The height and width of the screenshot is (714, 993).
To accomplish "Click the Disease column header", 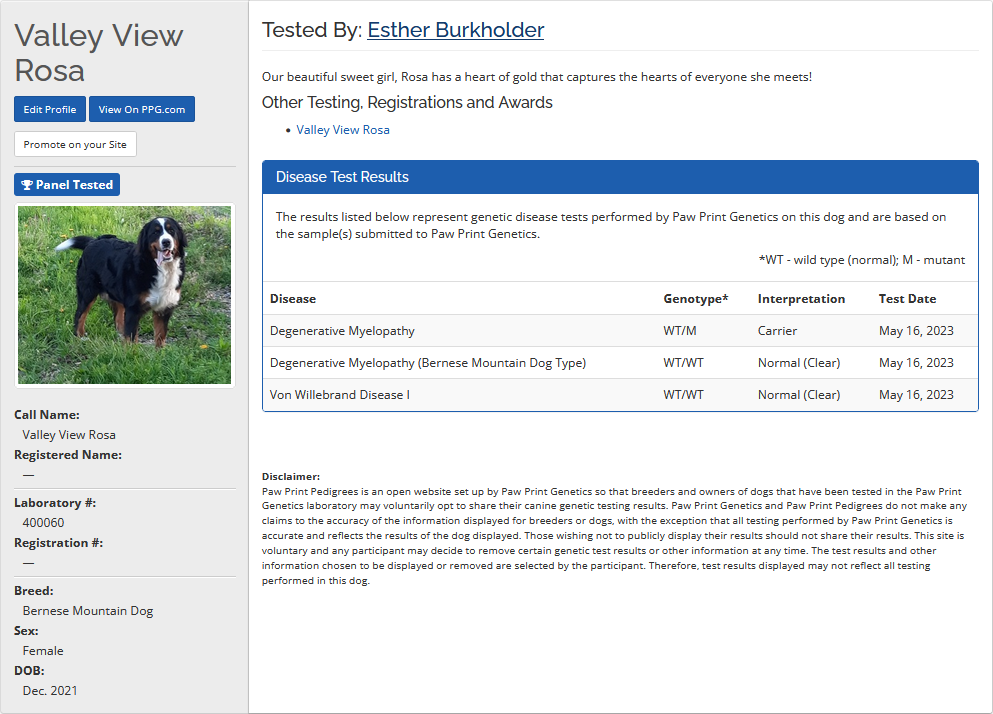I will coord(293,299).
